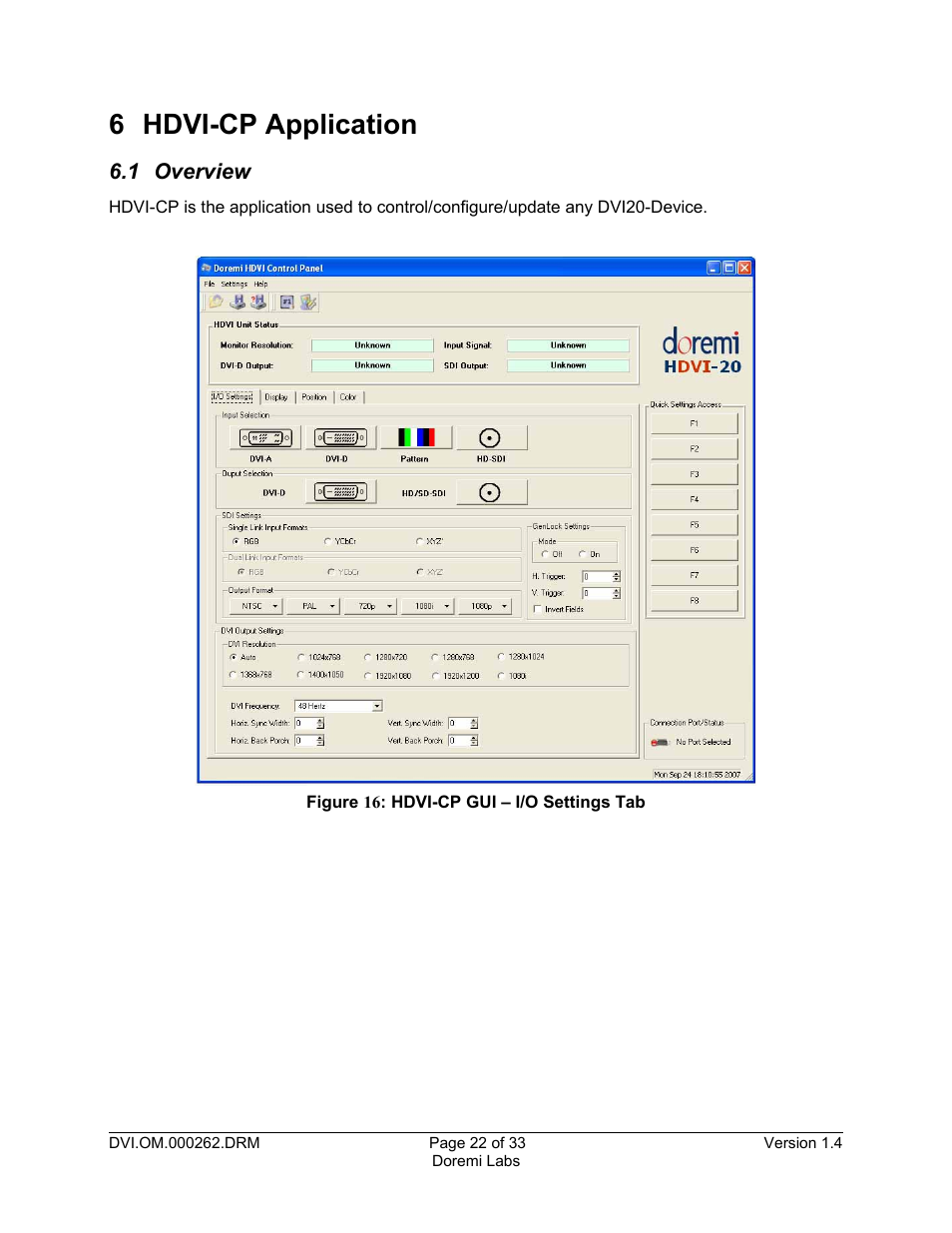This screenshot has width=952, height=1233.
Task: Open the Settings menu
Action: [235, 285]
